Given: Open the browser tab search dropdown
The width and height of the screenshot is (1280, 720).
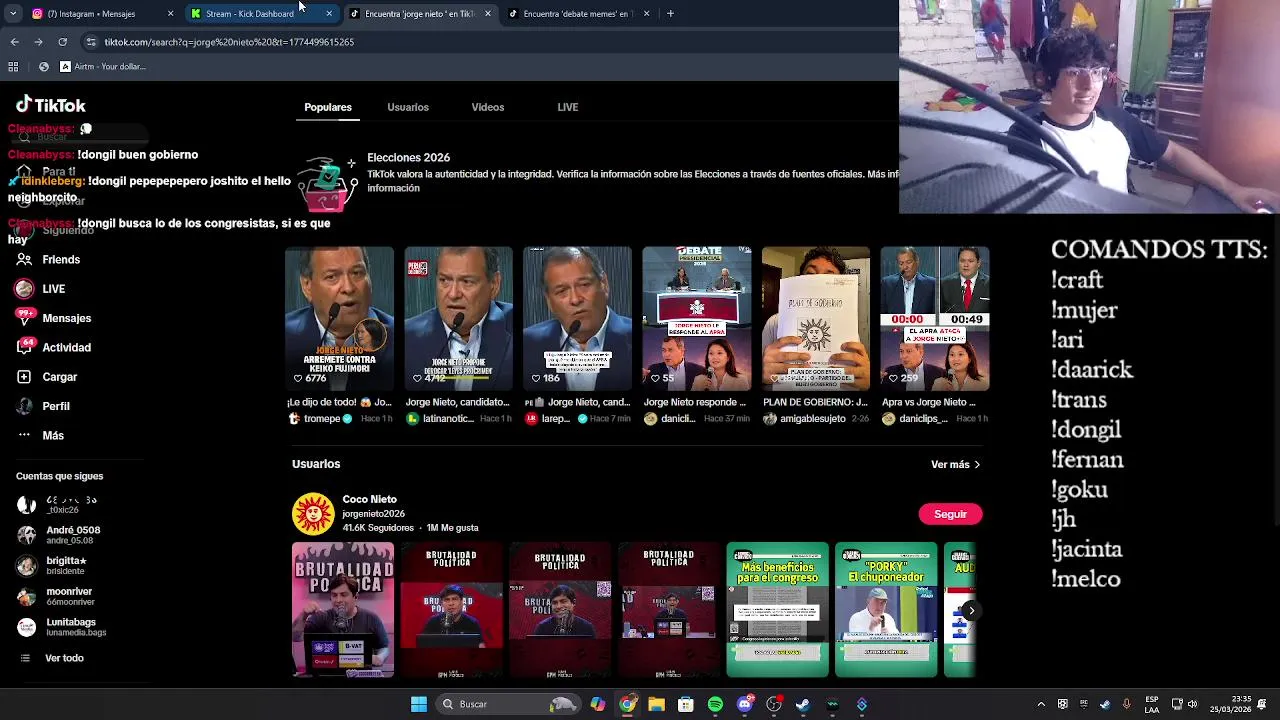Looking at the screenshot, I should [x=14, y=14].
